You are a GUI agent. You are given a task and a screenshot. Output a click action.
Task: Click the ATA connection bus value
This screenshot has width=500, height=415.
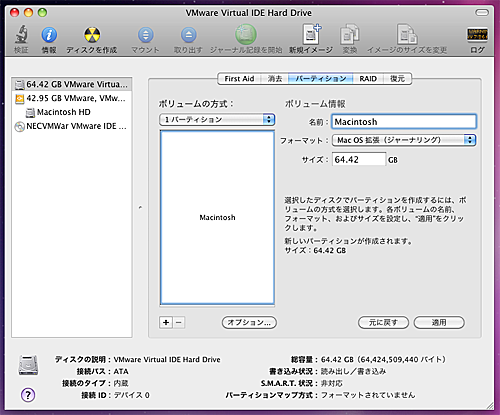[x=121, y=371]
